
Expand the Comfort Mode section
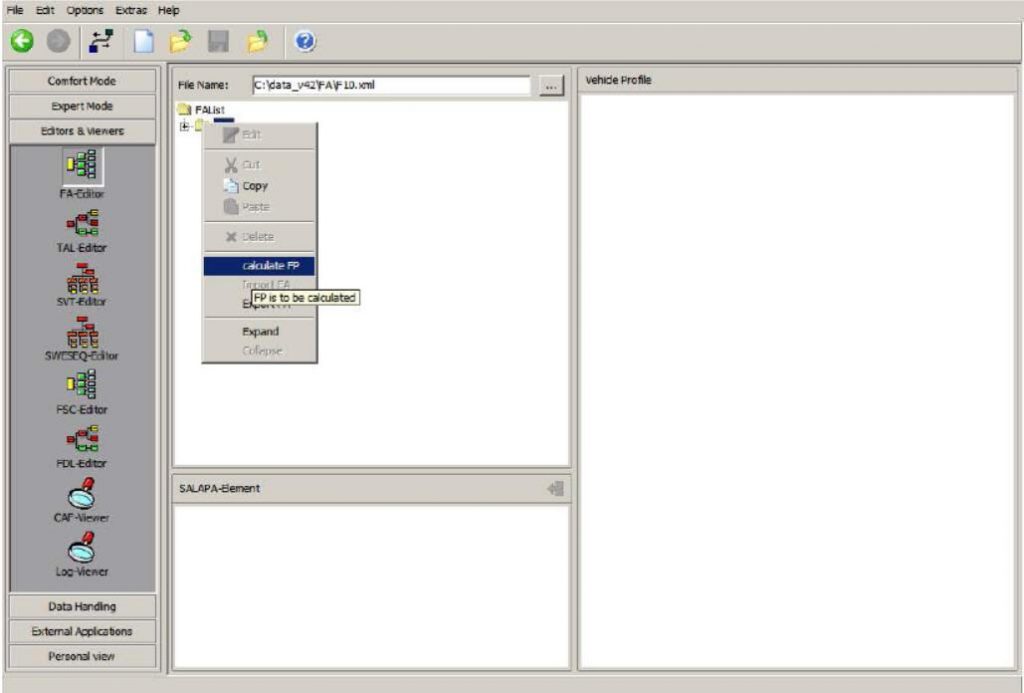pyautogui.click(x=82, y=80)
